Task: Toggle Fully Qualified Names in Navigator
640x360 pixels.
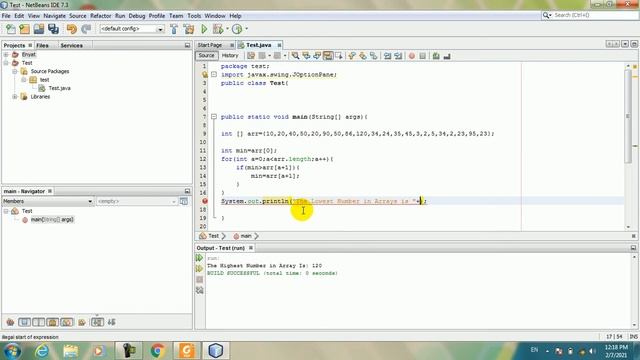Action: tap(82, 322)
